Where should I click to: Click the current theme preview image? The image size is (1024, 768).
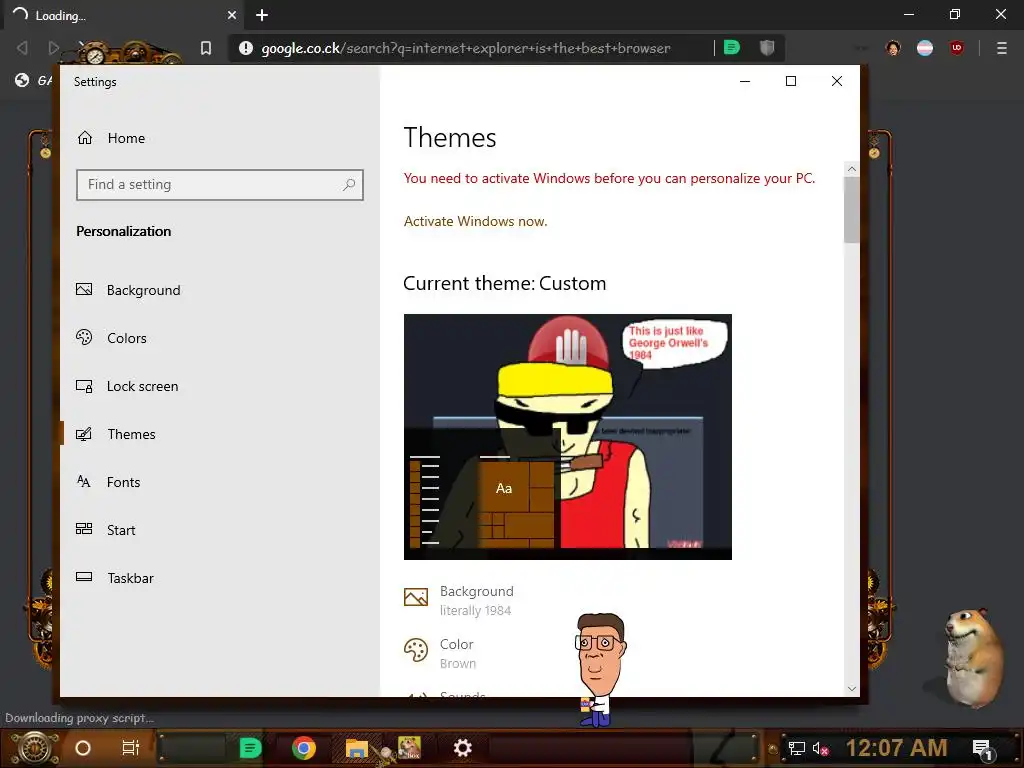(568, 436)
